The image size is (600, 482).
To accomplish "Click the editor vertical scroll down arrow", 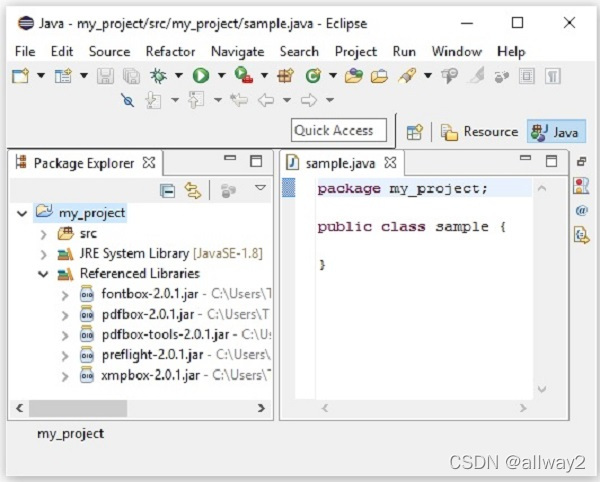I will tap(542, 389).
